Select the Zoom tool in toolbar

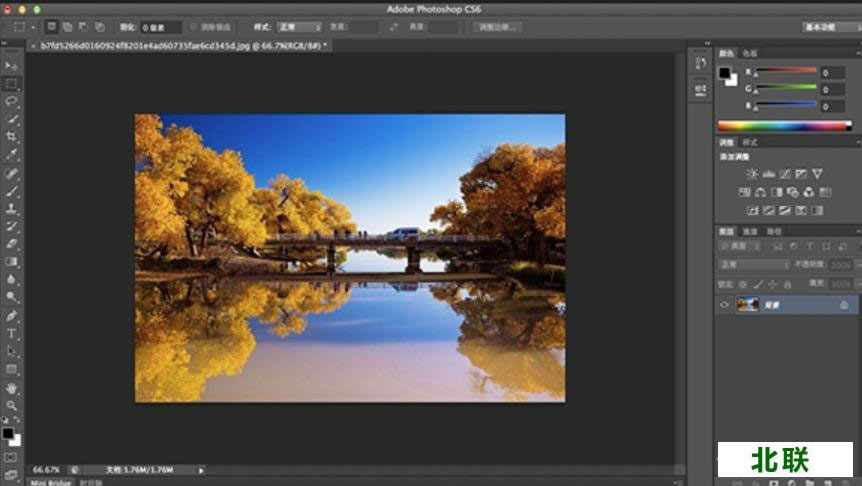click(x=12, y=405)
